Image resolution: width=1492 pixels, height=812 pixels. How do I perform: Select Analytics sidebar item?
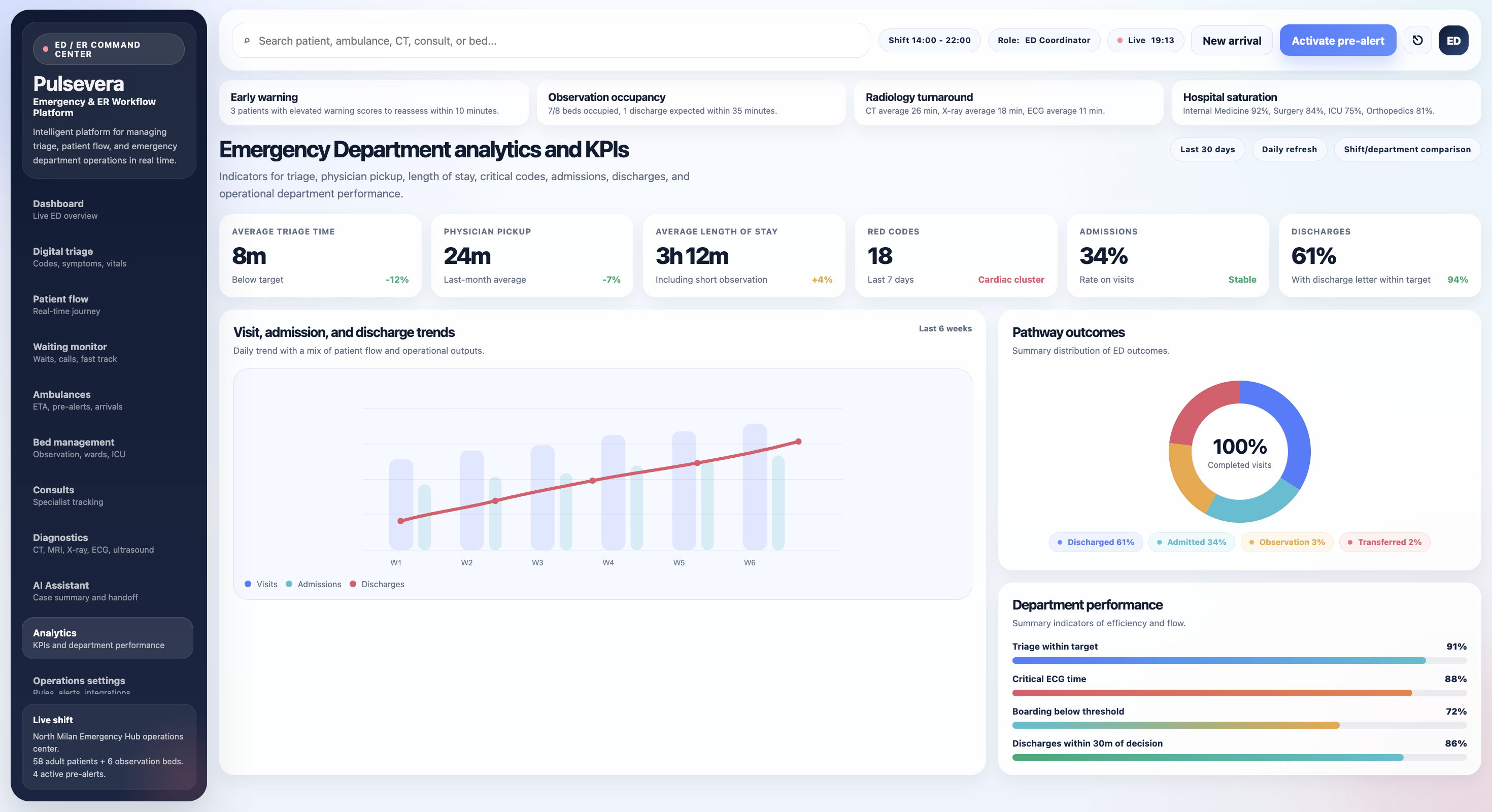point(108,638)
